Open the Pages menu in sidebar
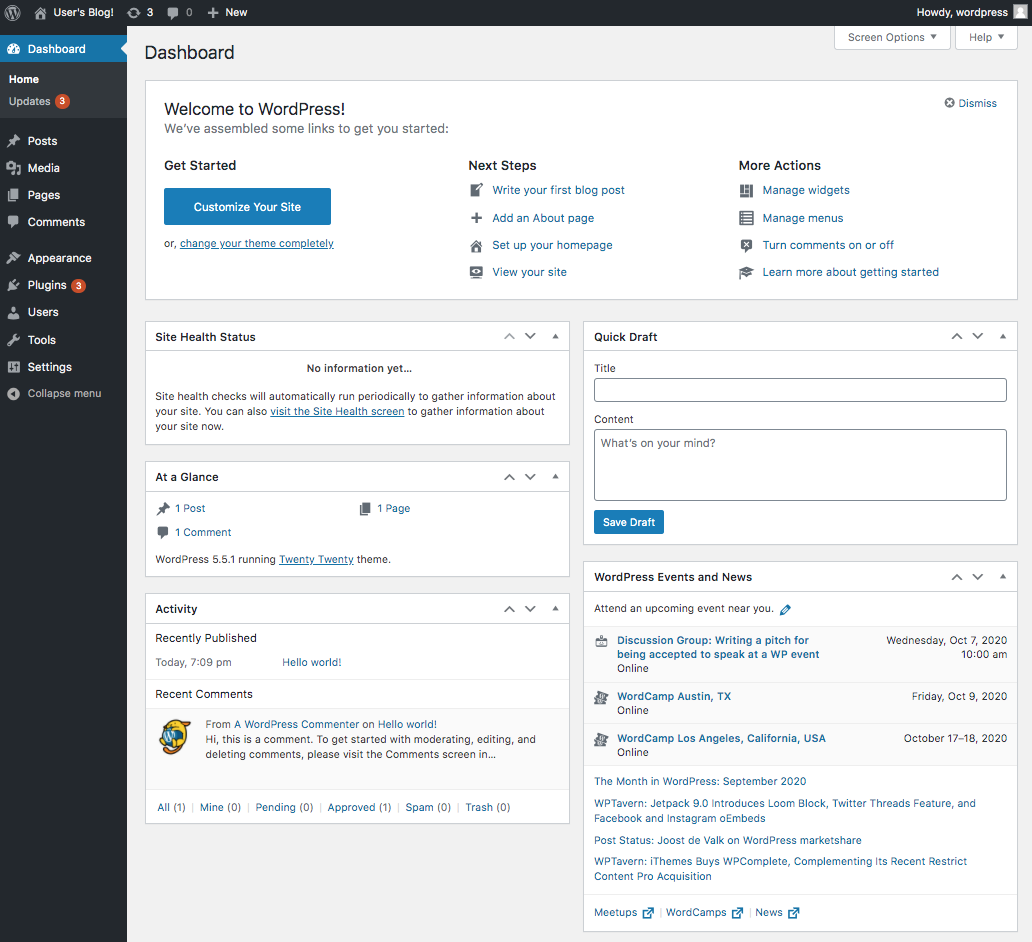This screenshot has height=942, width=1032. coord(63,195)
